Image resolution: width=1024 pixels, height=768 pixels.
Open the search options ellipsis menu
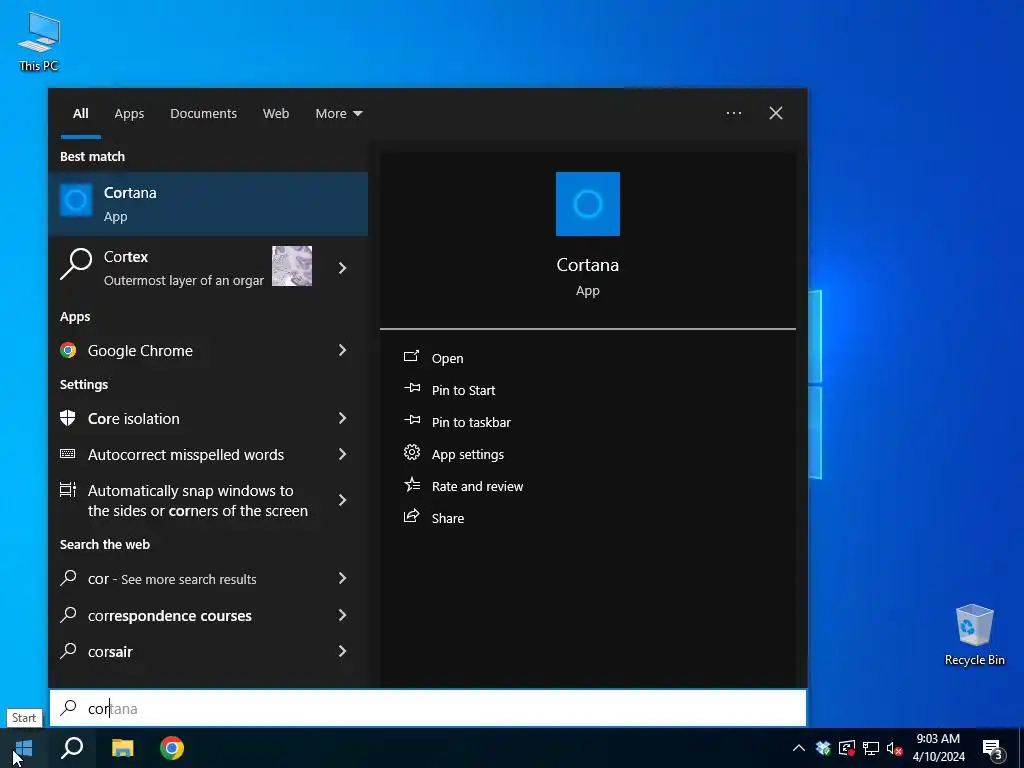click(x=734, y=113)
